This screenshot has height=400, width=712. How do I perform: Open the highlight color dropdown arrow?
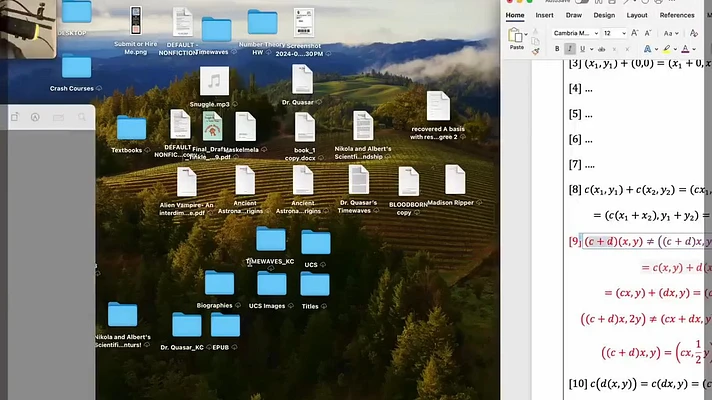click(675, 49)
